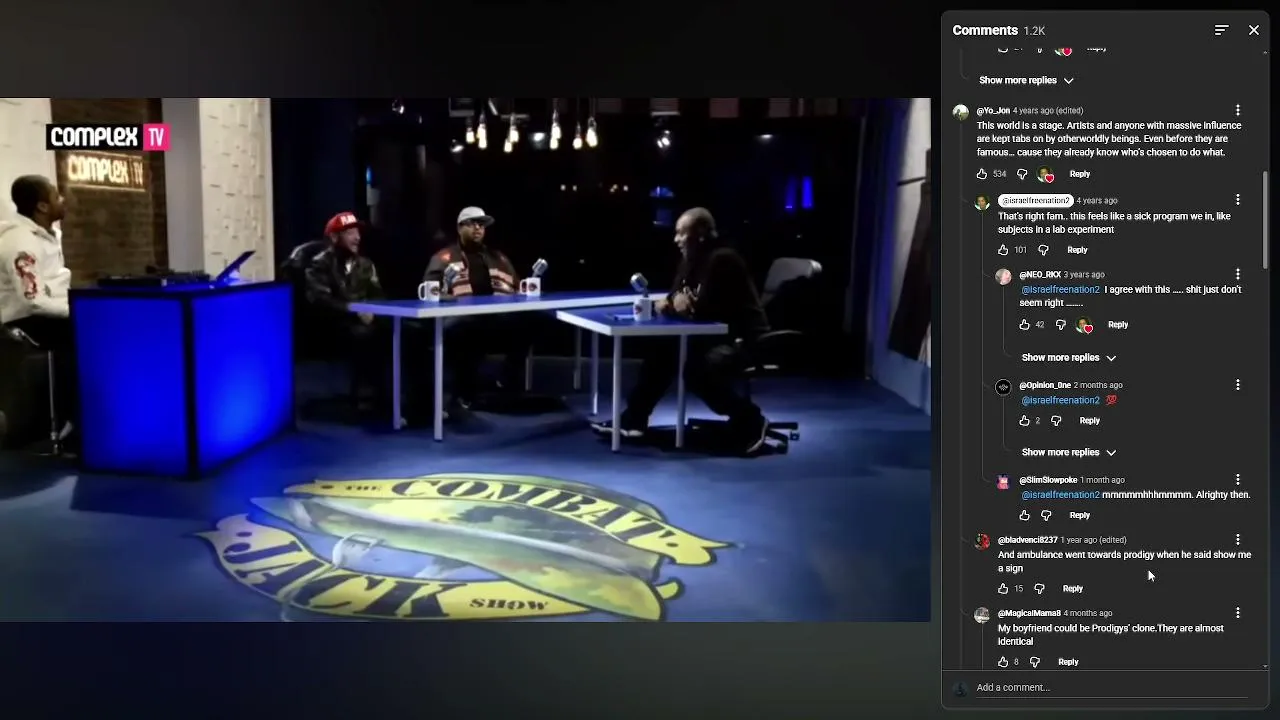
Task: Open the sort comments options
Action: tap(1221, 30)
